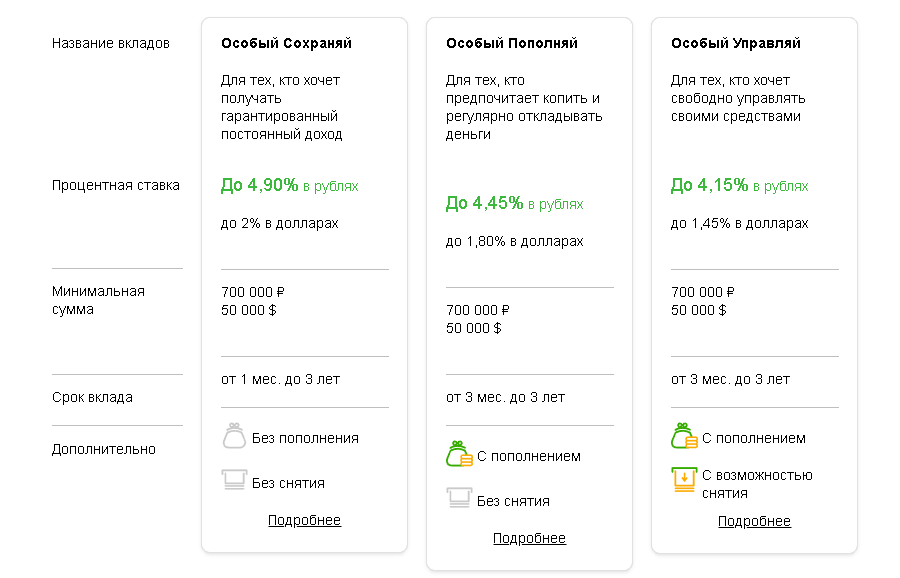This screenshot has height=578, width=900.
Task: Click the Процентная ставка row label
Action: click(116, 185)
